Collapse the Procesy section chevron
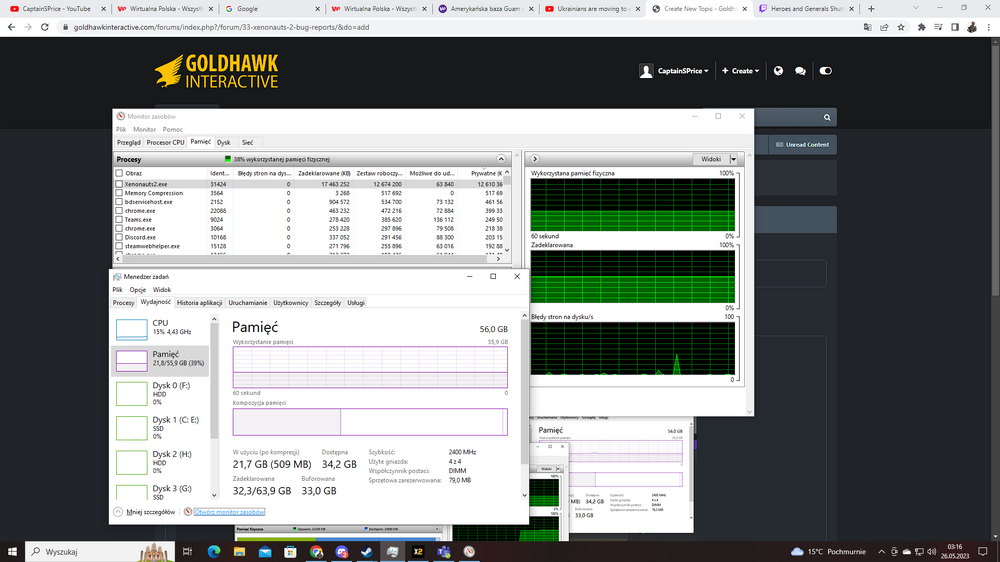 click(501, 159)
